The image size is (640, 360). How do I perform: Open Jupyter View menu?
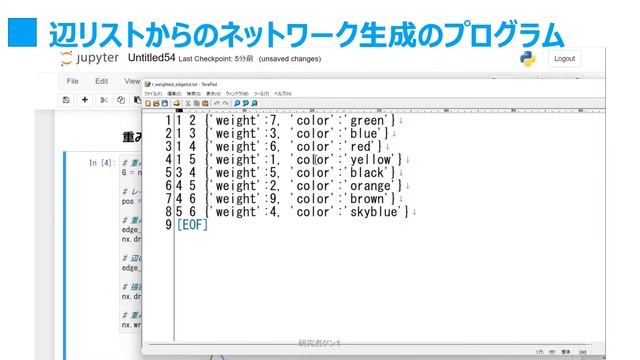tap(132, 81)
